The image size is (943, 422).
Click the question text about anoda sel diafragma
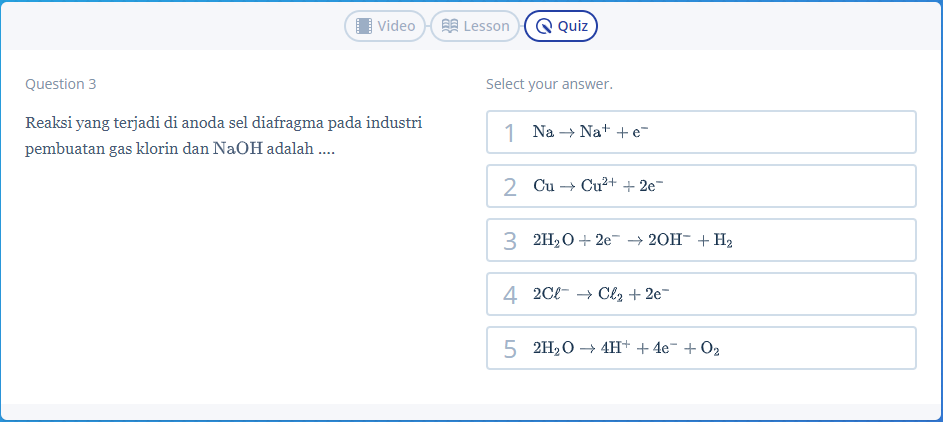coord(224,136)
